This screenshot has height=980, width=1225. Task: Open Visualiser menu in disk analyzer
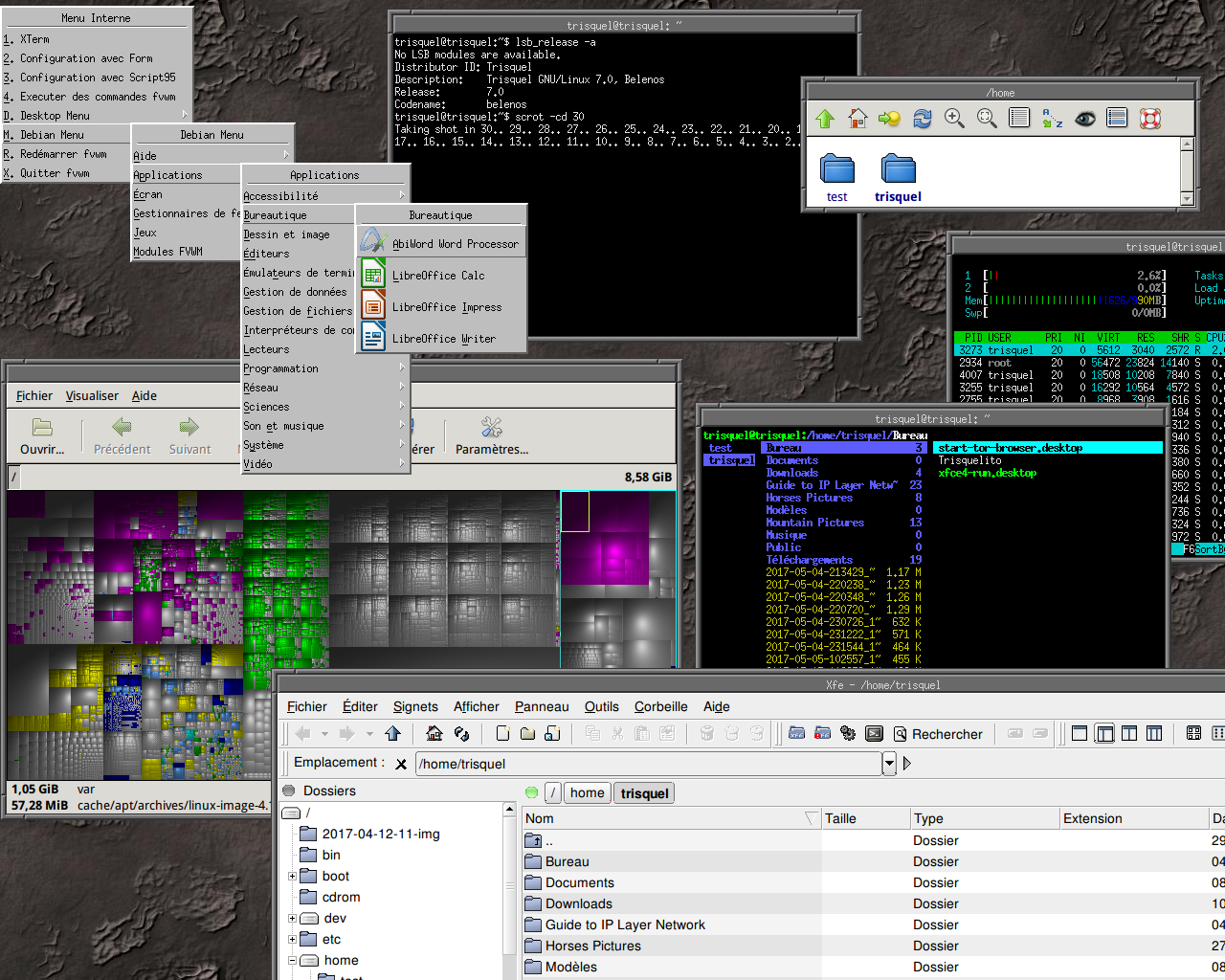[x=92, y=395]
